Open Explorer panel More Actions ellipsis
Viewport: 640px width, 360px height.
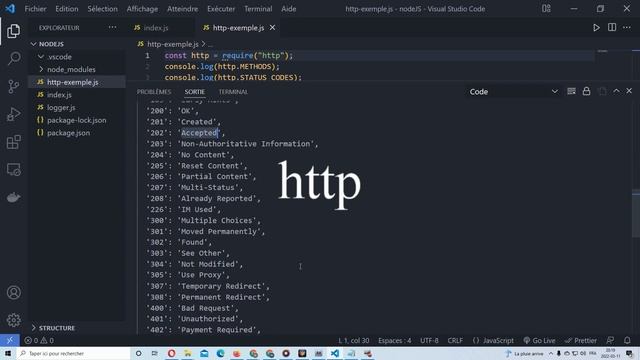click(x=112, y=28)
